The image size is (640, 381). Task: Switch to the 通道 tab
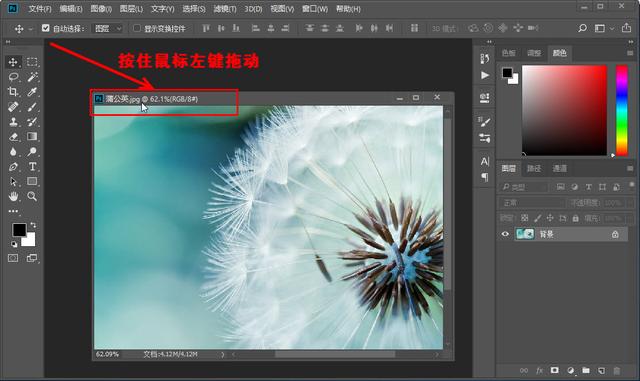click(560, 168)
